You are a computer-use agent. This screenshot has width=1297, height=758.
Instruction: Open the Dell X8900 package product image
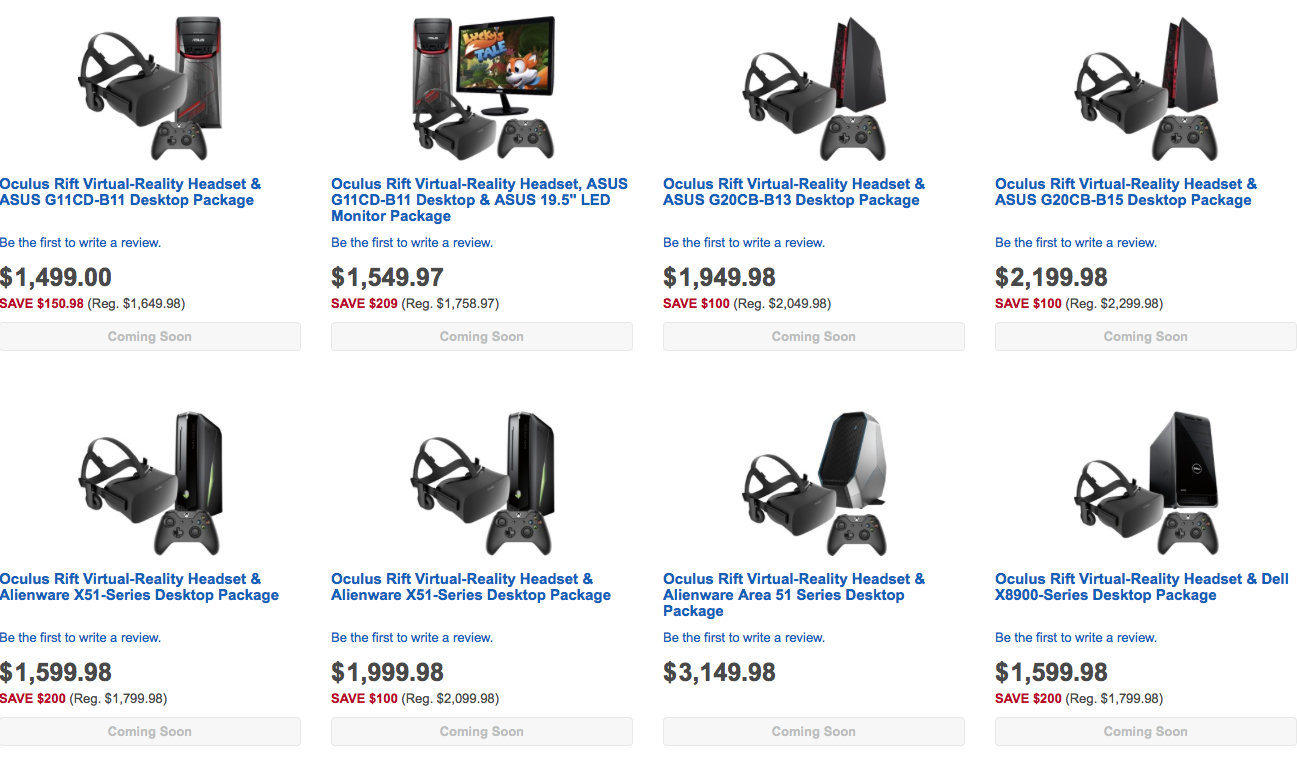coord(1145,484)
